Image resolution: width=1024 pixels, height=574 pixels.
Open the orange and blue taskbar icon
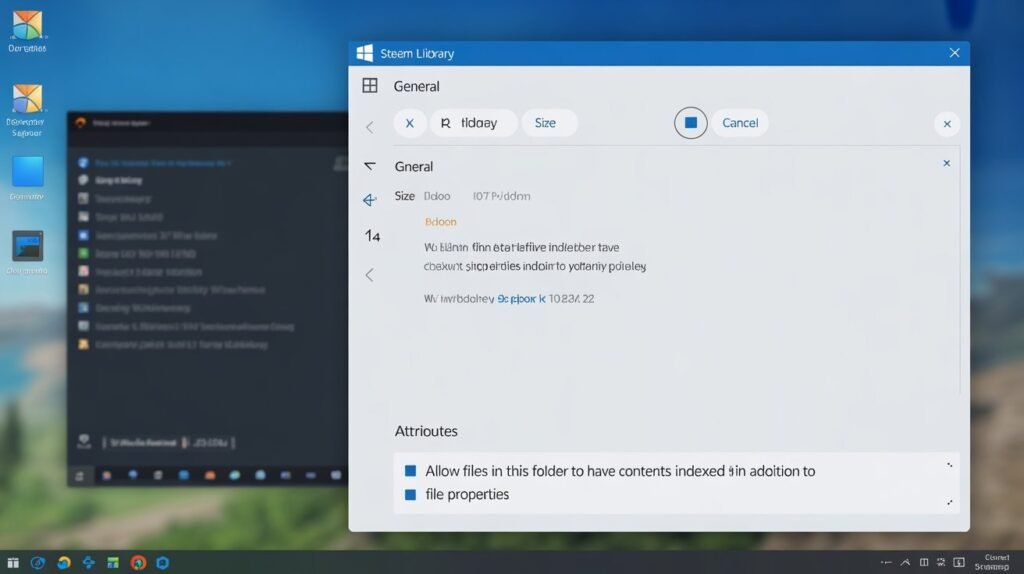click(x=63, y=562)
